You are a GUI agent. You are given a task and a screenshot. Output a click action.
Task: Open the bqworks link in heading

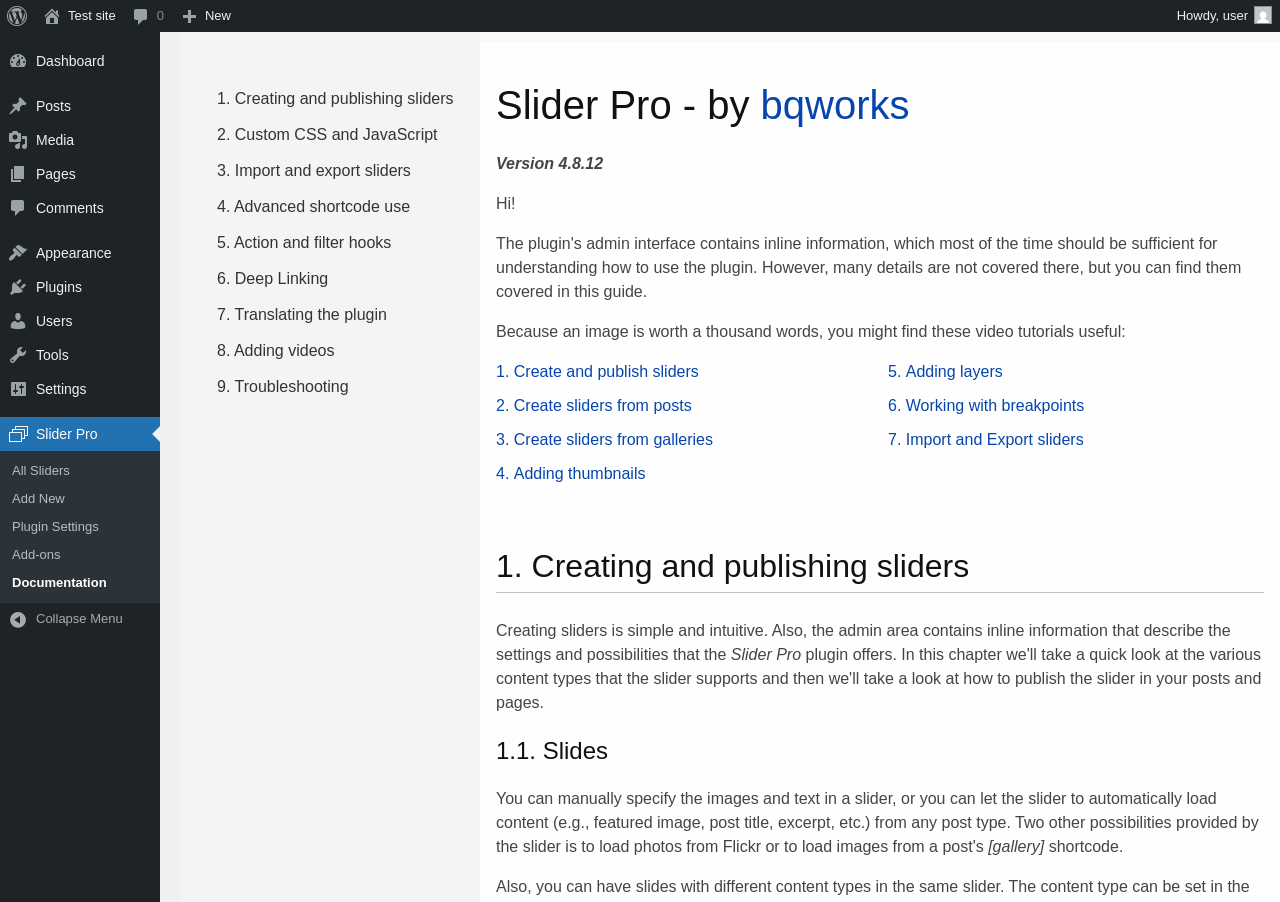point(834,105)
